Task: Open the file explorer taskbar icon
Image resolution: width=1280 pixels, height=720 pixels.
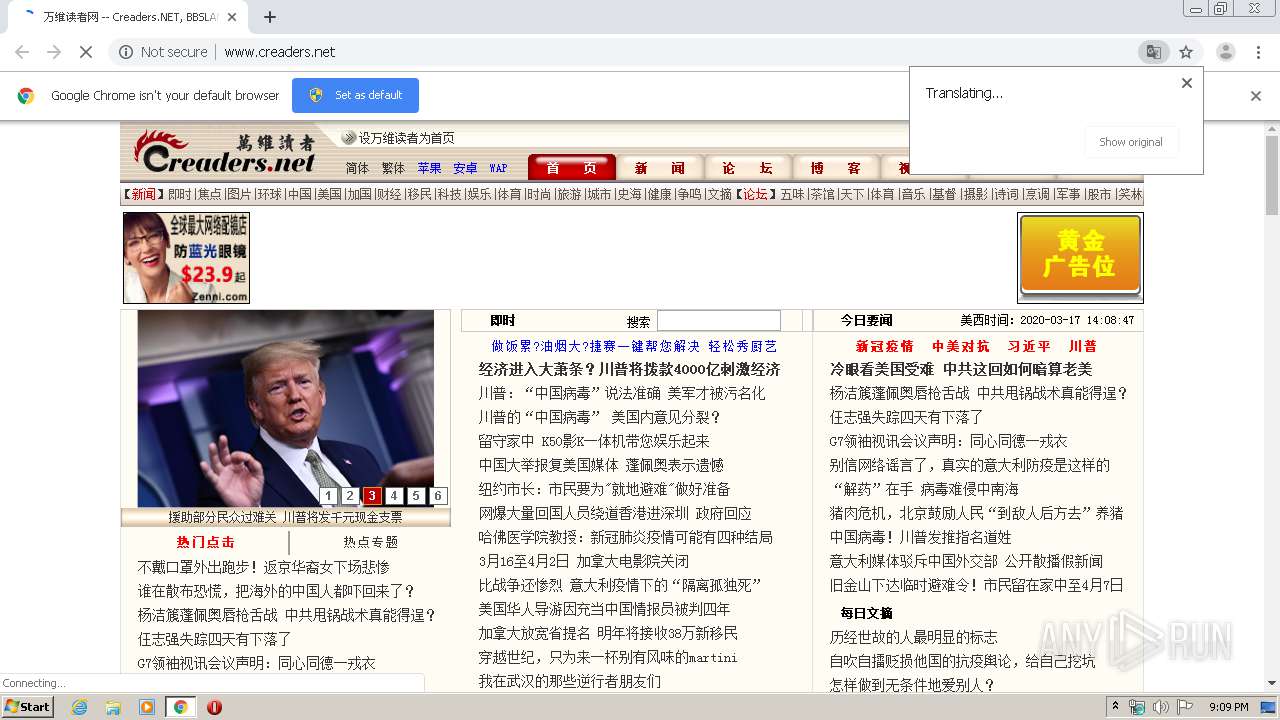Action: [x=113, y=707]
